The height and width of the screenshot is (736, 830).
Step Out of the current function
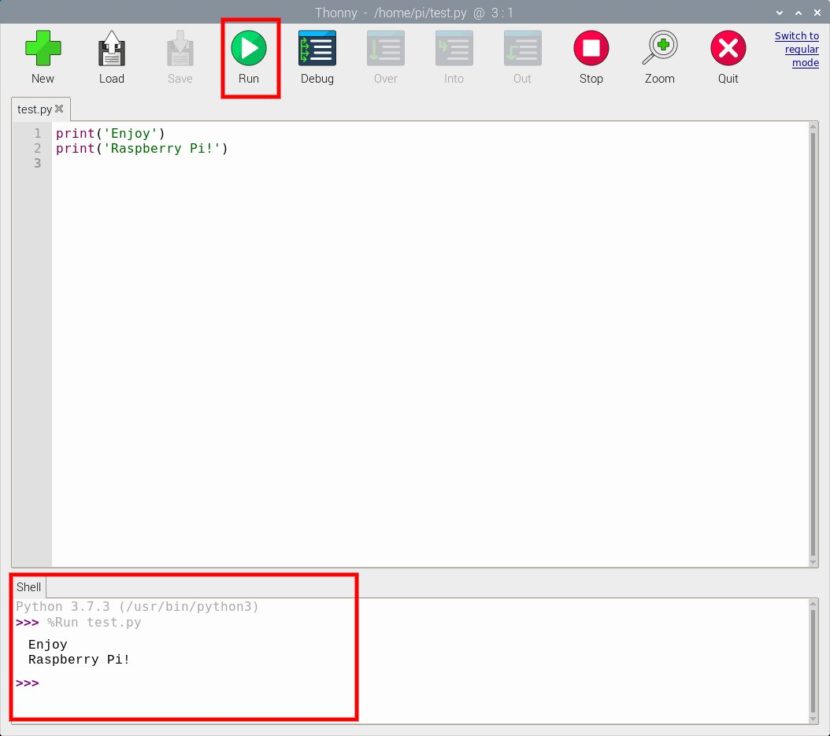[x=521, y=47]
